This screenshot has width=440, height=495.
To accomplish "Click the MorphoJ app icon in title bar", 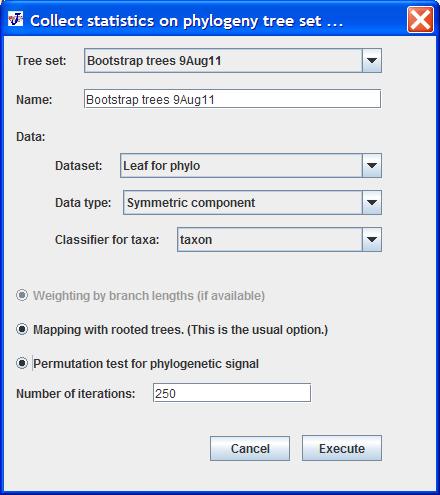I will click(x=16, y=19).
